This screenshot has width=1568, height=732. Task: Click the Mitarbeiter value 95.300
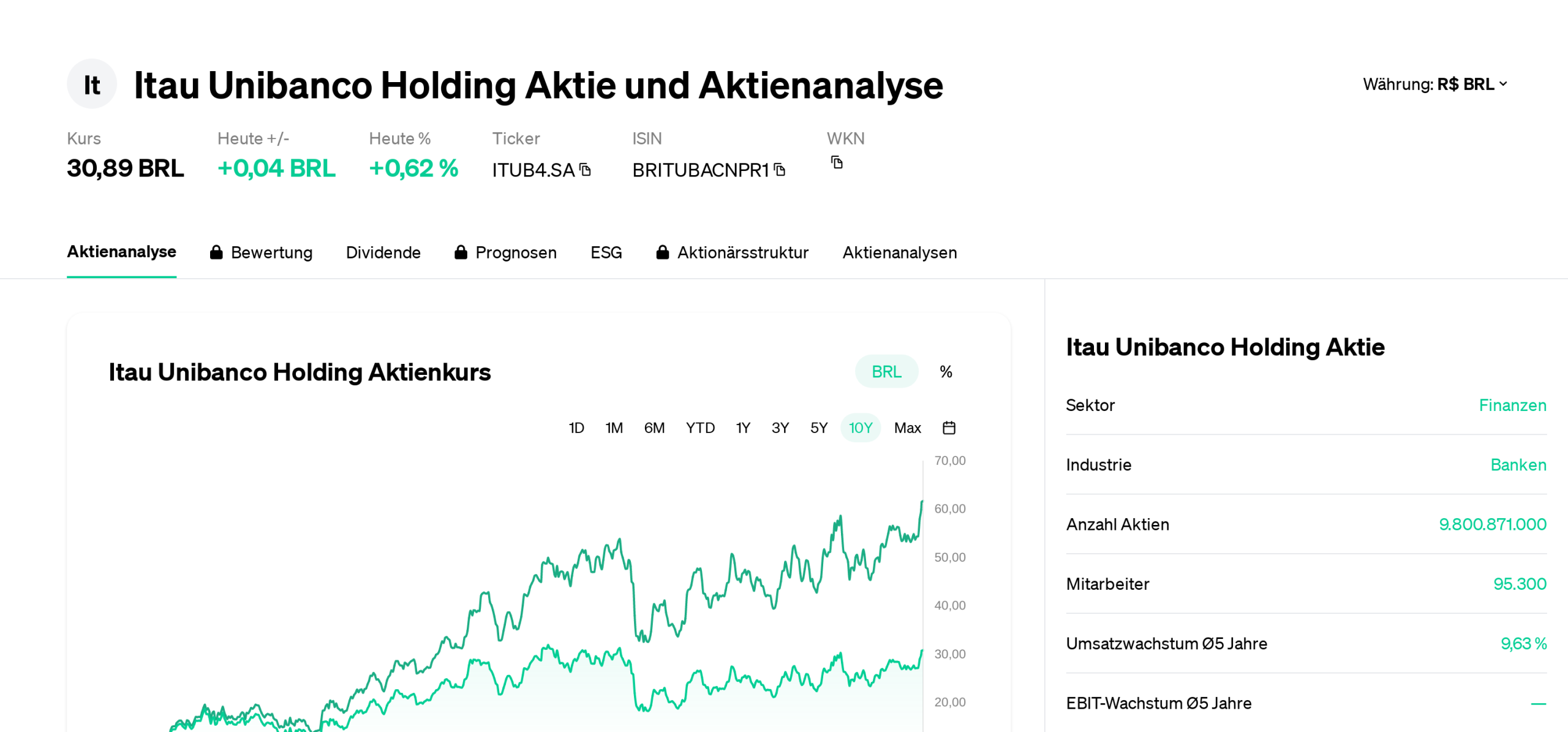click(1520, 584)
